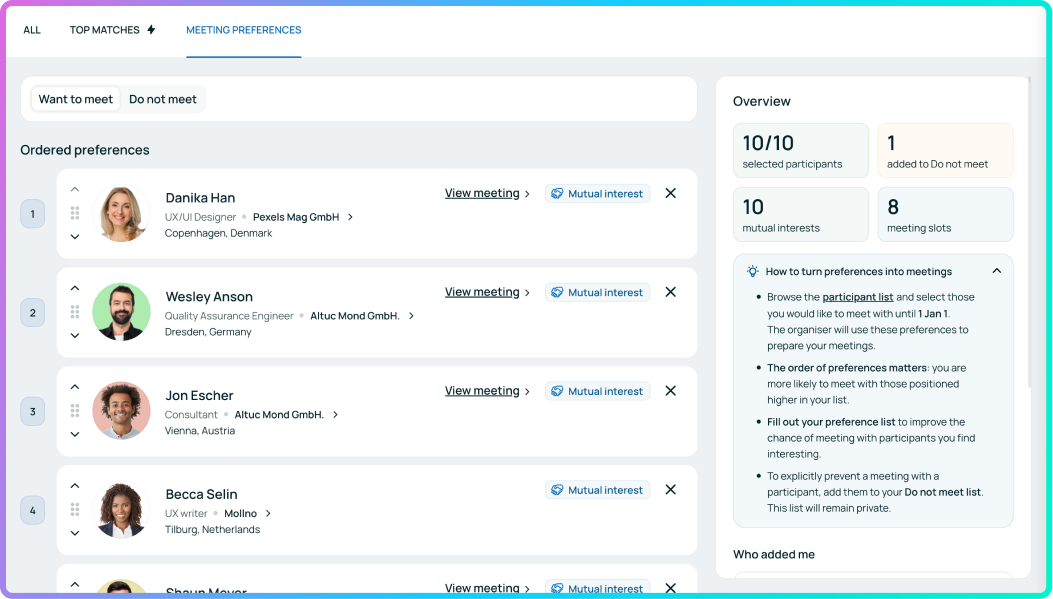Click the lightbulb icon in the tips box
Screen dimensions: 1053x599
(x=753, y=271)
